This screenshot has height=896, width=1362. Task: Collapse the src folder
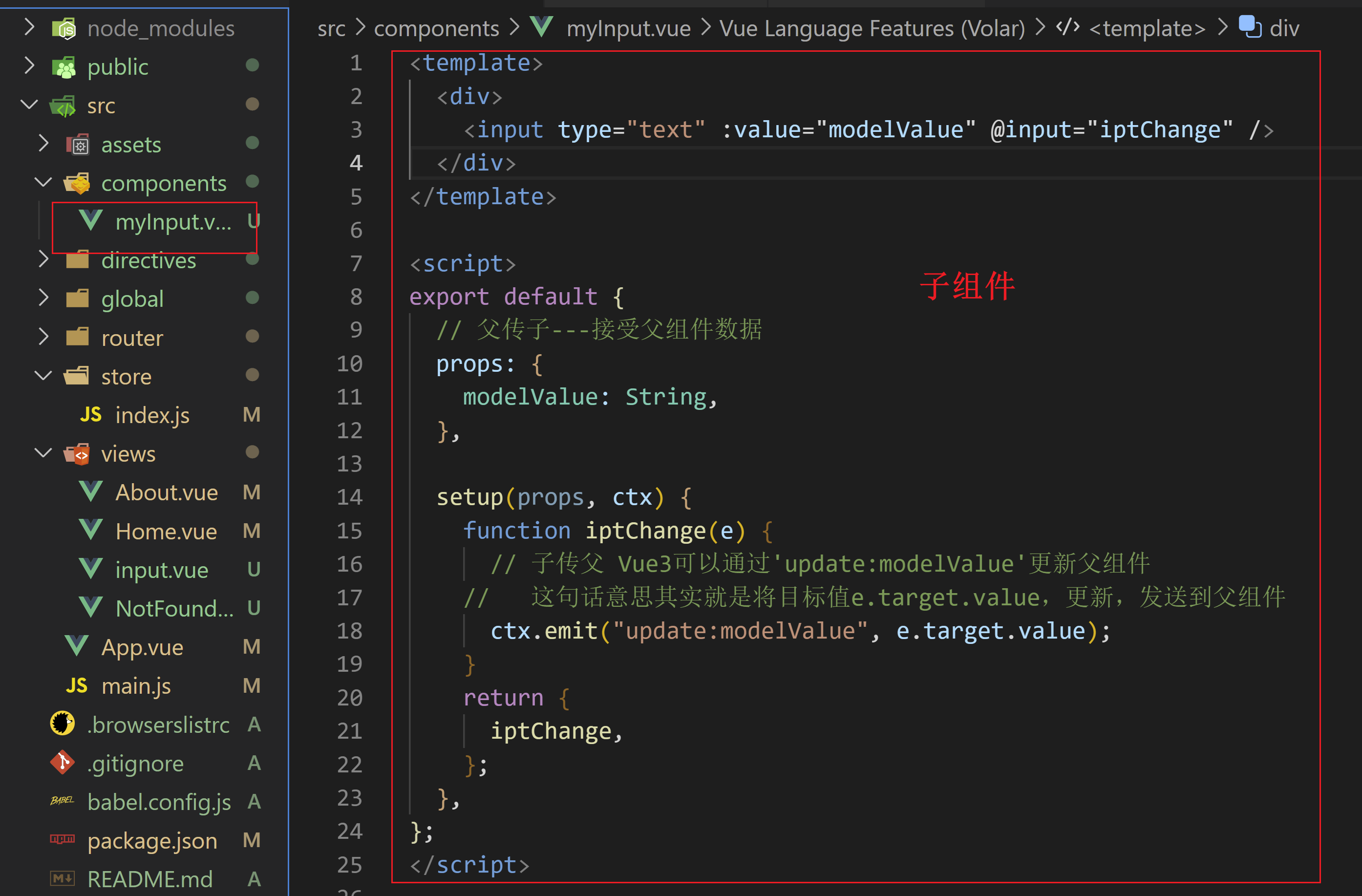[x=29, y=104]
